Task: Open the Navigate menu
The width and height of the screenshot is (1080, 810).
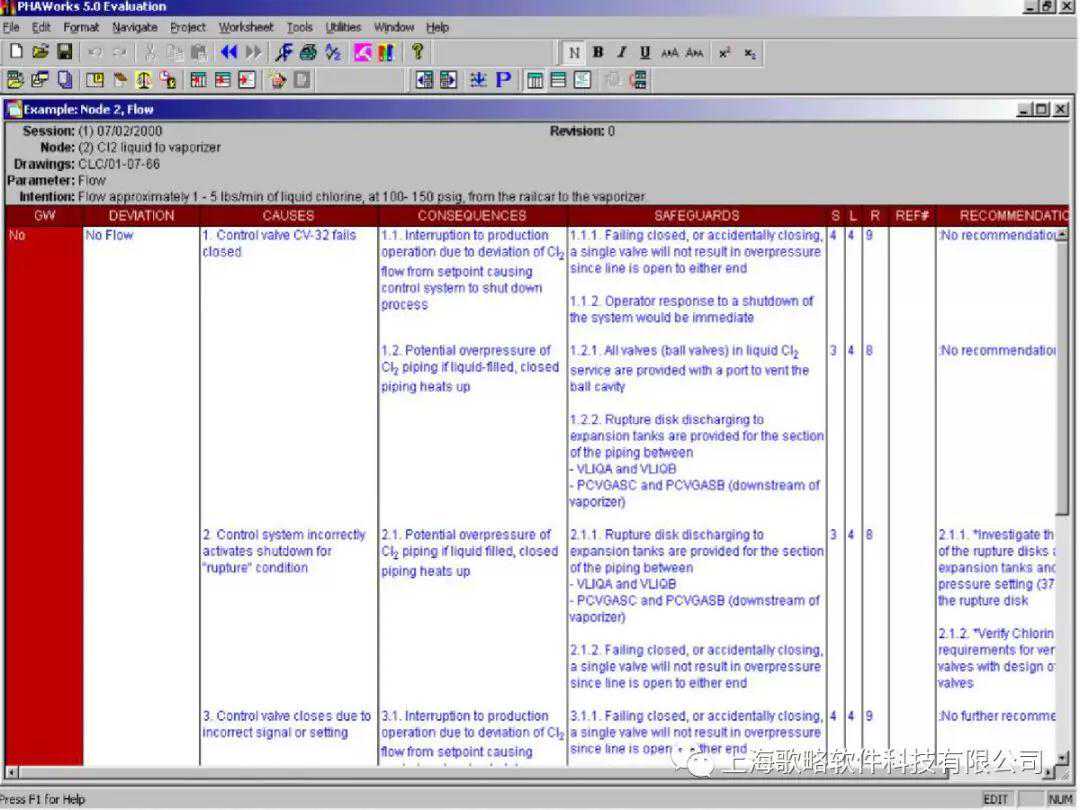Action: point(134,27)
